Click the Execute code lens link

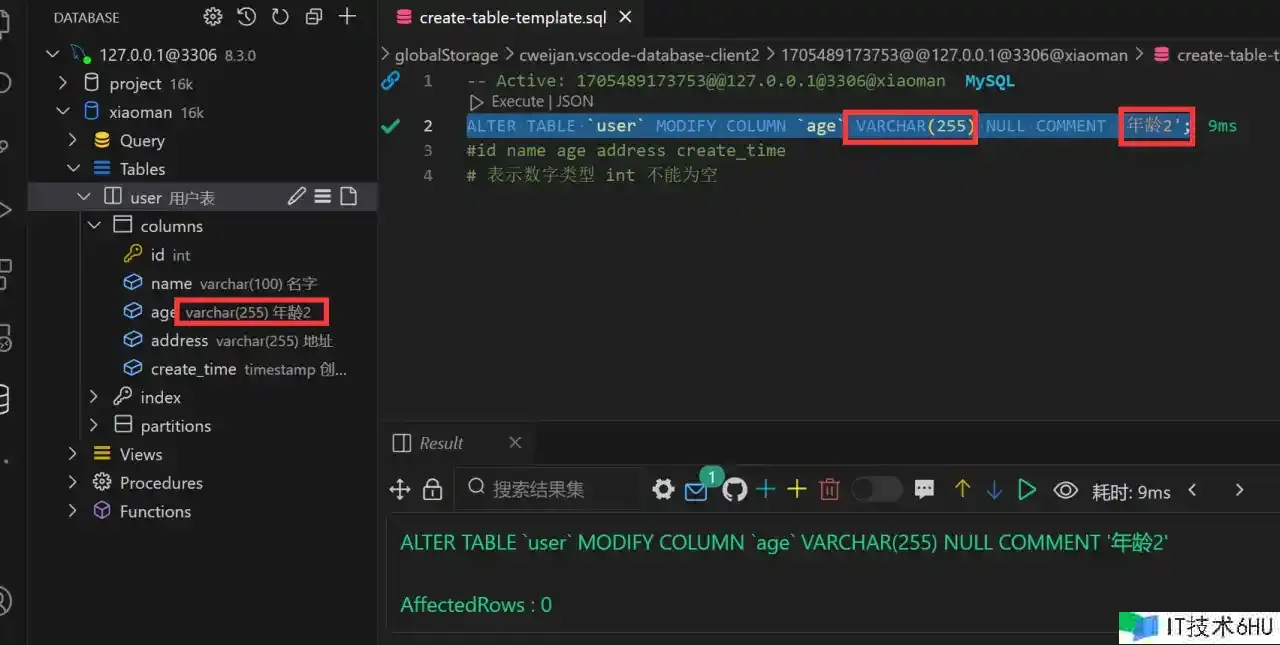coord(517,101)
